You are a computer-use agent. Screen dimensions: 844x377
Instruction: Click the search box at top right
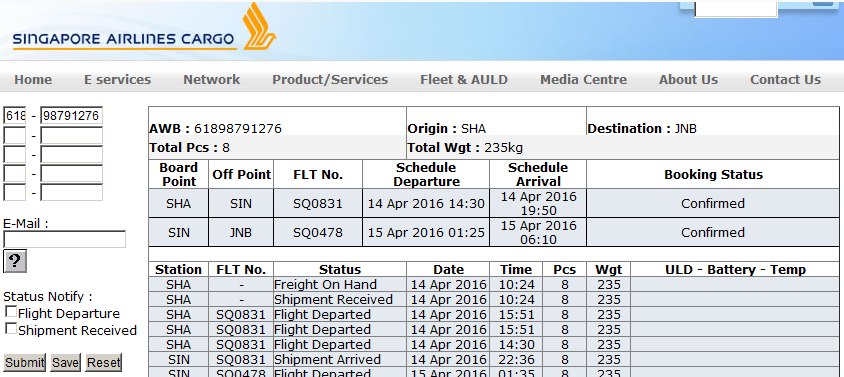(736, 9)
